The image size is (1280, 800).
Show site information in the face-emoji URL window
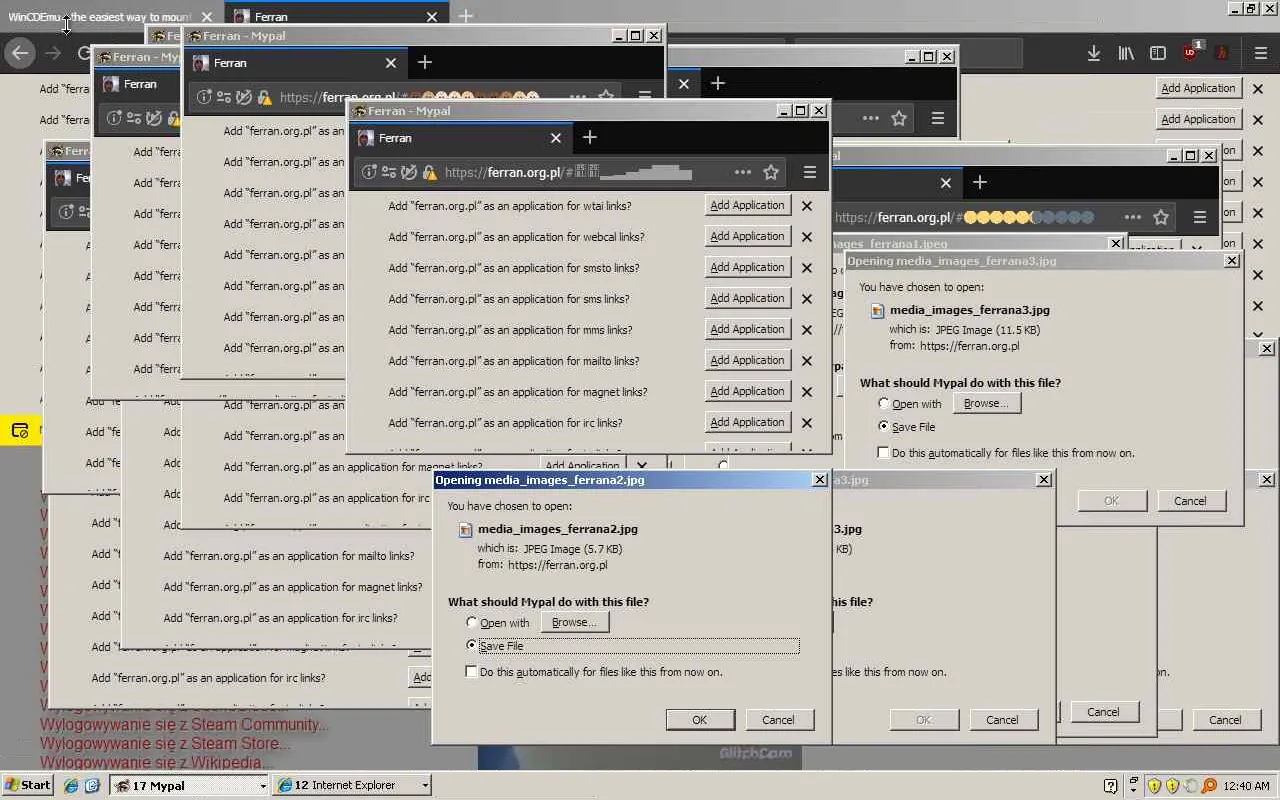coord(204,97)
